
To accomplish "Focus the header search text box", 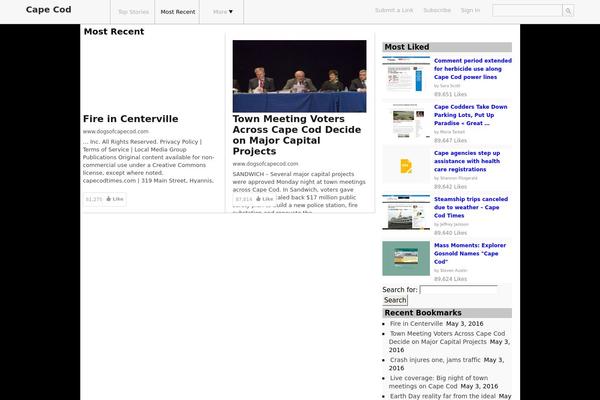I will tap(527, 11).
